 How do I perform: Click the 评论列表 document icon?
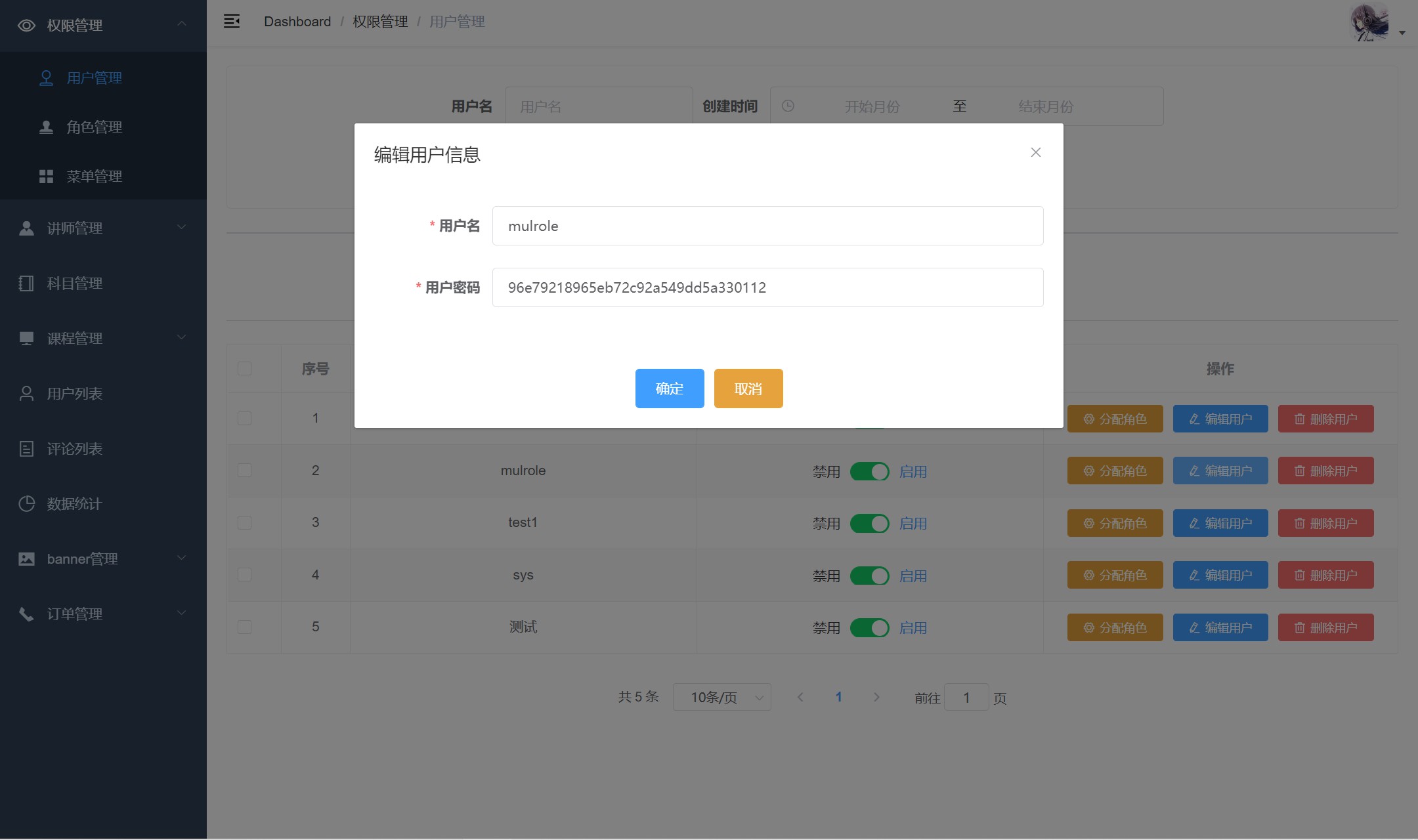tap(26, 449)
